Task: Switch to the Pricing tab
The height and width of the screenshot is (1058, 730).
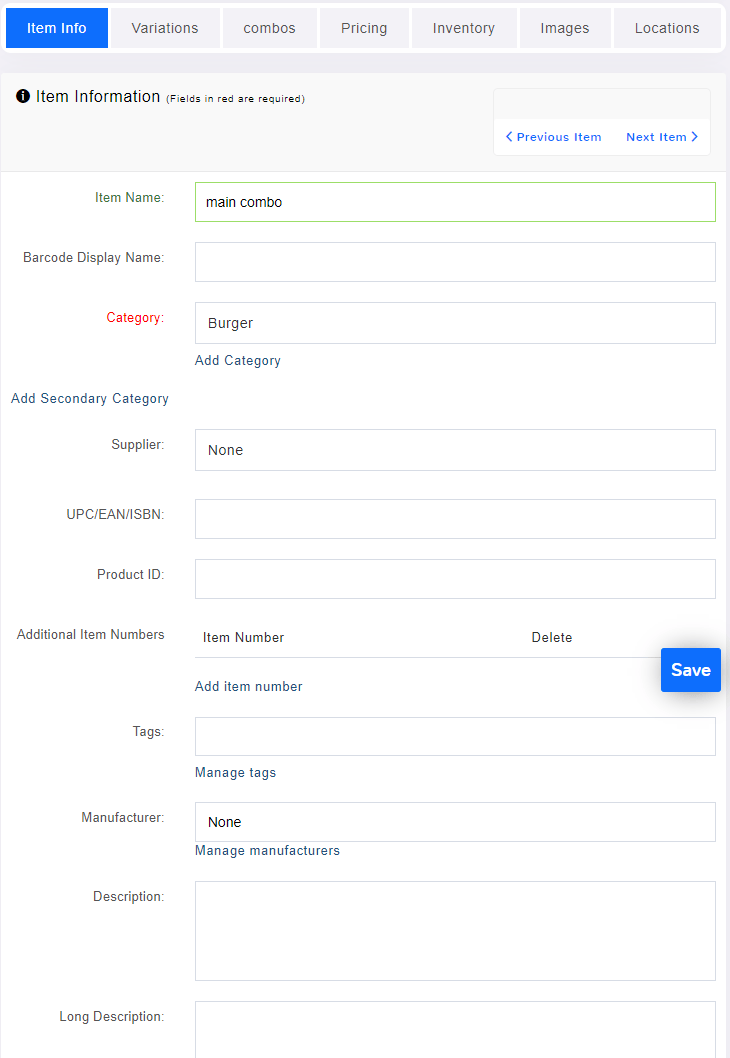Action: coord(363,28)
